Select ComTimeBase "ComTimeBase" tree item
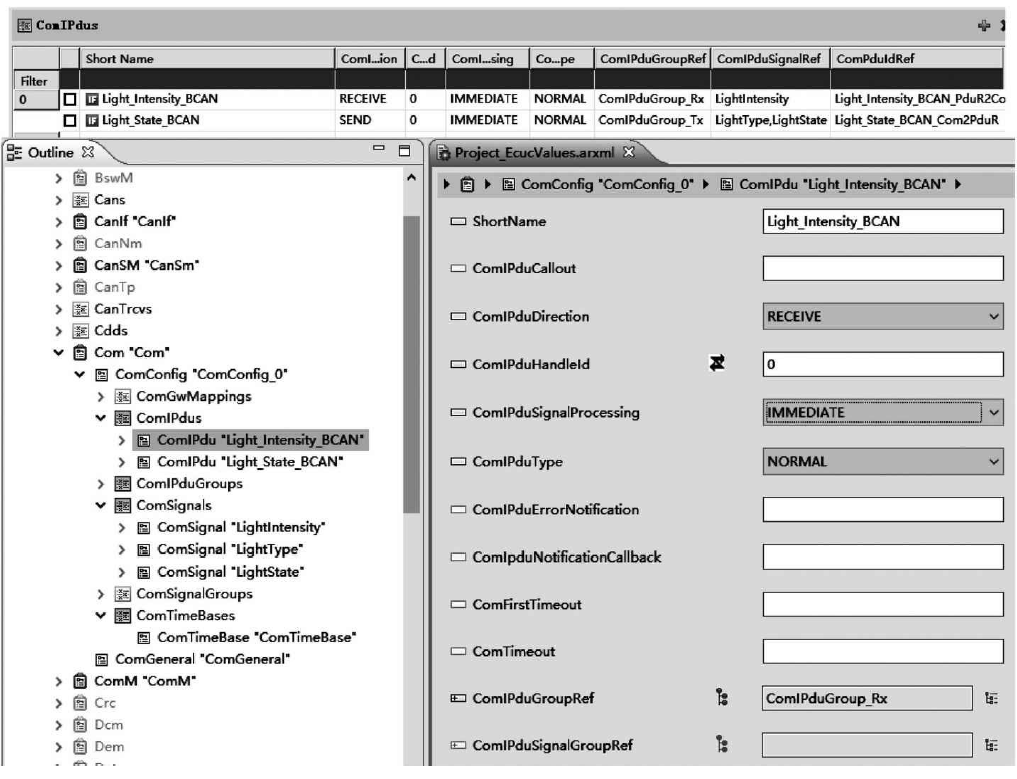The image size is (1017, 779). tap(257, 638)
